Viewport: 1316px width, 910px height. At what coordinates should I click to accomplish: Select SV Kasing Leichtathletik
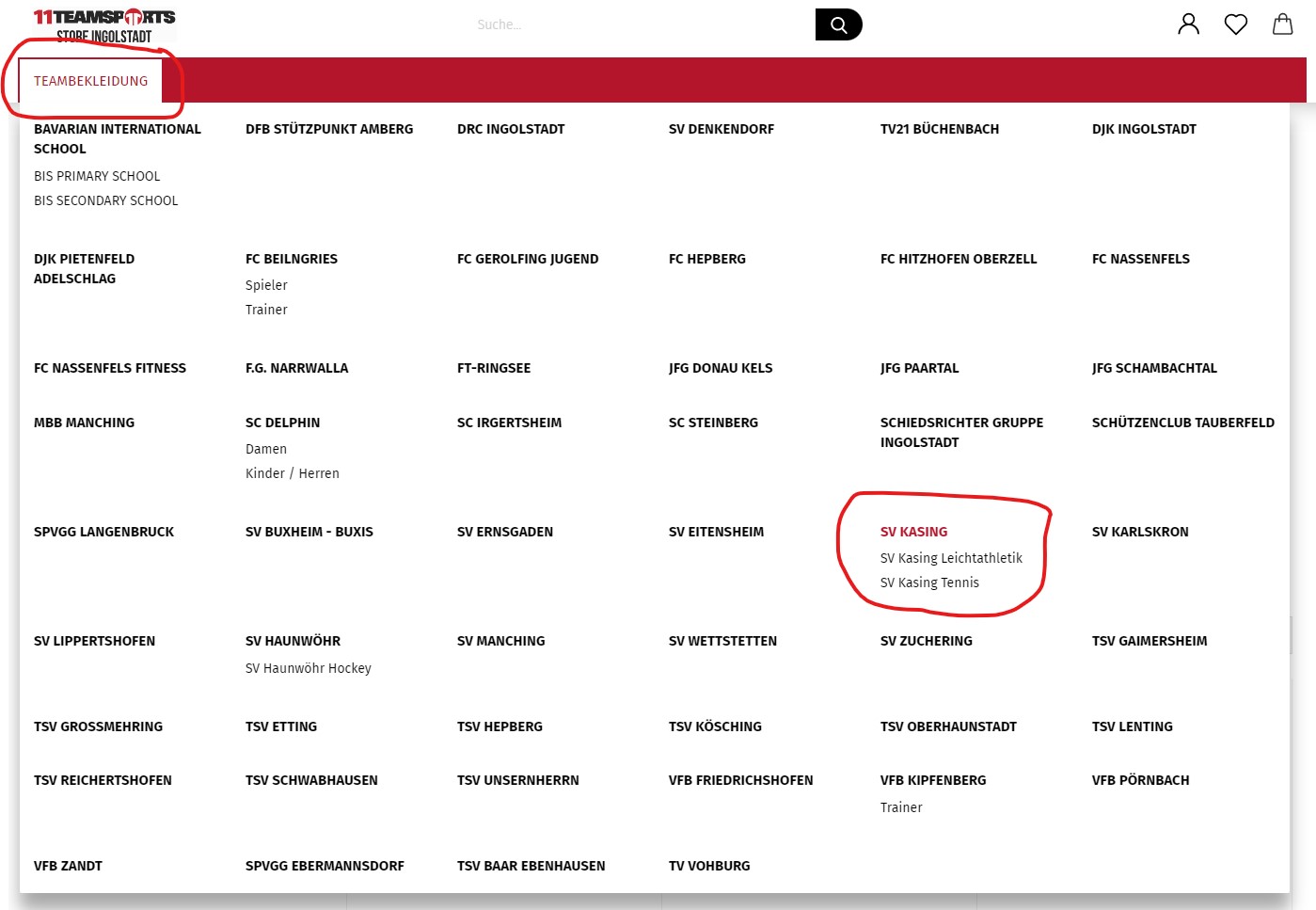coord(951,558)
